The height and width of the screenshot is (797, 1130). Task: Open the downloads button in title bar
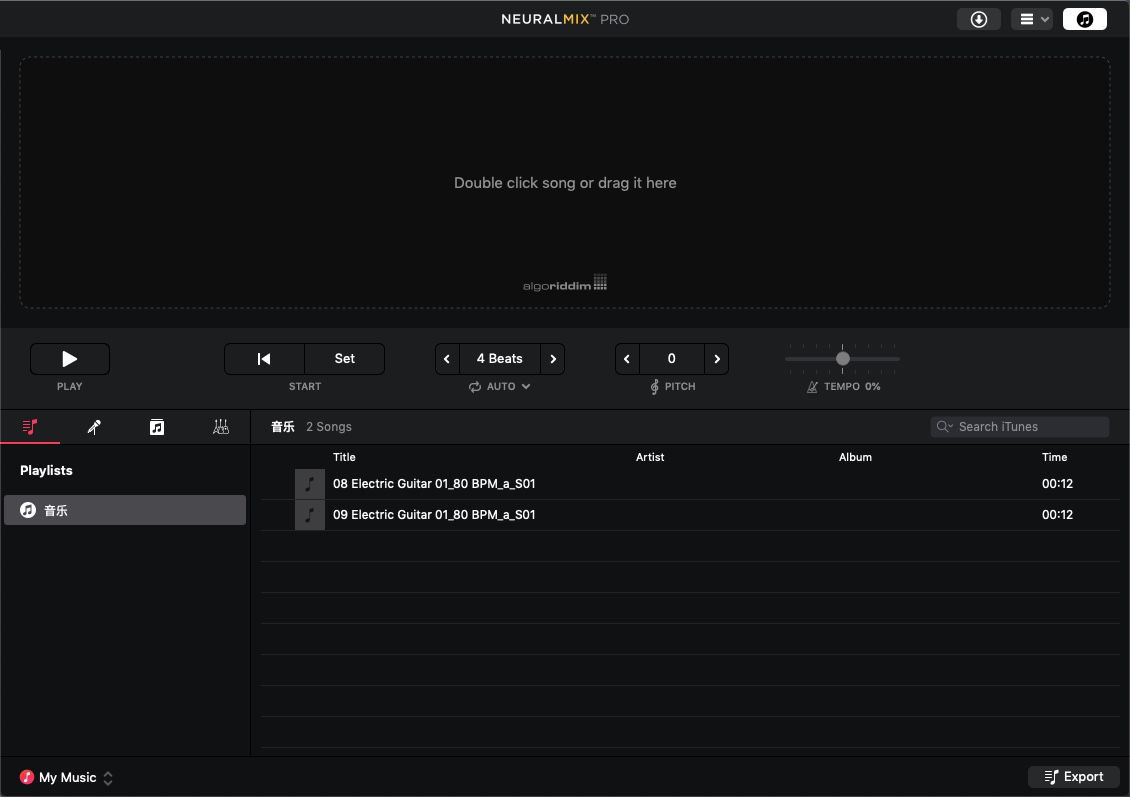pyautogui.click(x=978, y=19)
